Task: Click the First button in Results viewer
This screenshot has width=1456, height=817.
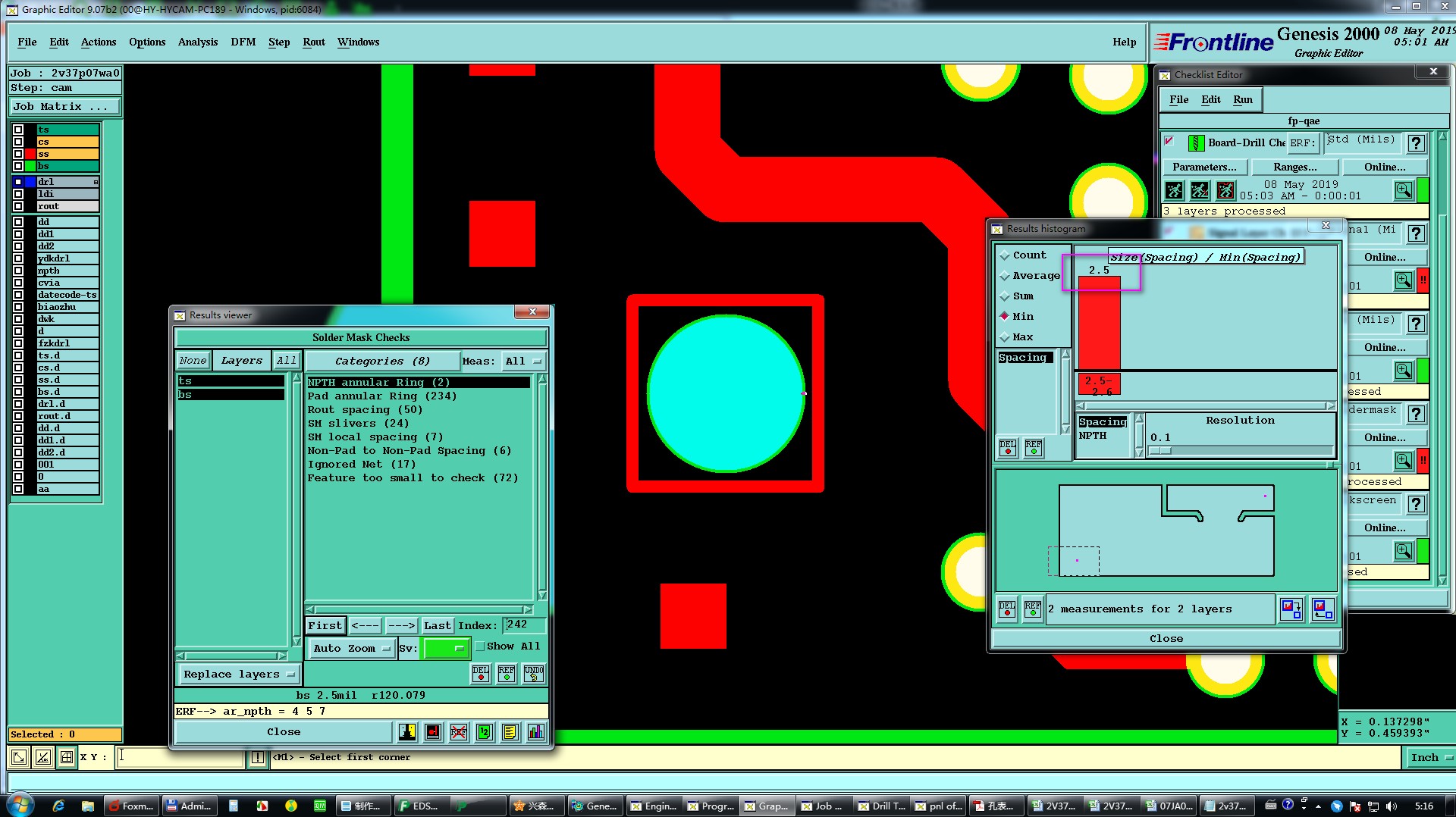Action: (x=325, y=625)
